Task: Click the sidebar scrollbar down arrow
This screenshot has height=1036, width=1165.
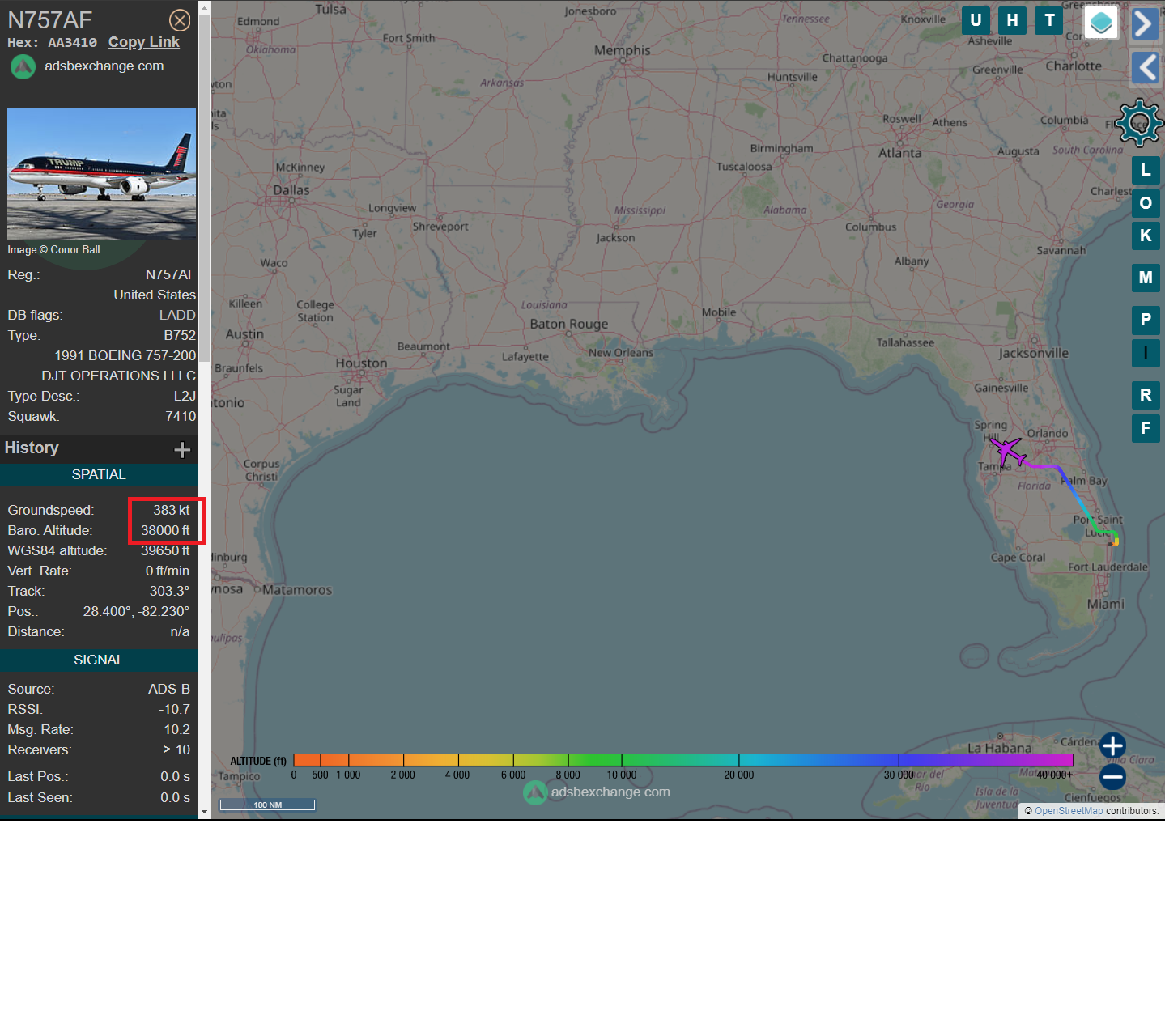Action: [204, 812]
